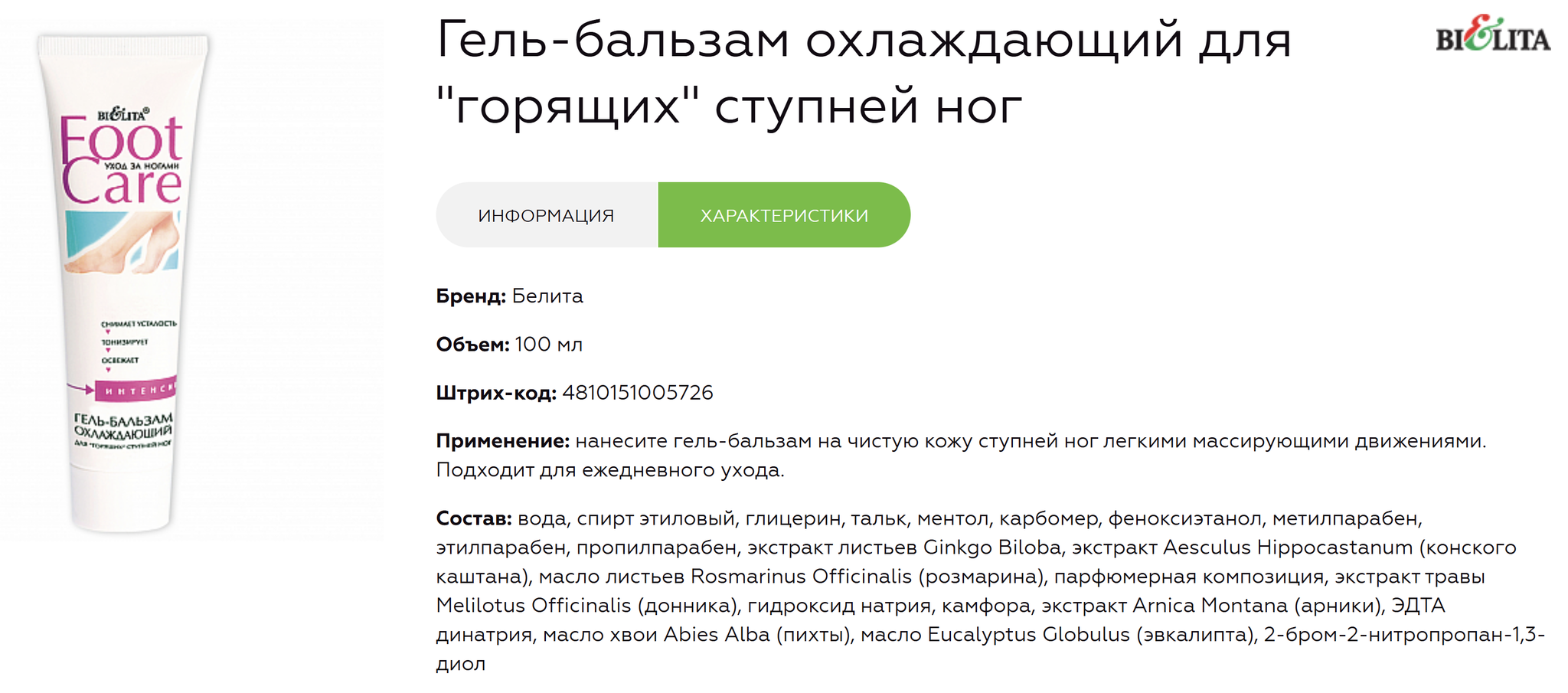This screenshot has height=693, width=1568.
Task: Click the Гель-бальзам охлаждающий text on tube
Action: click(122, 426)
